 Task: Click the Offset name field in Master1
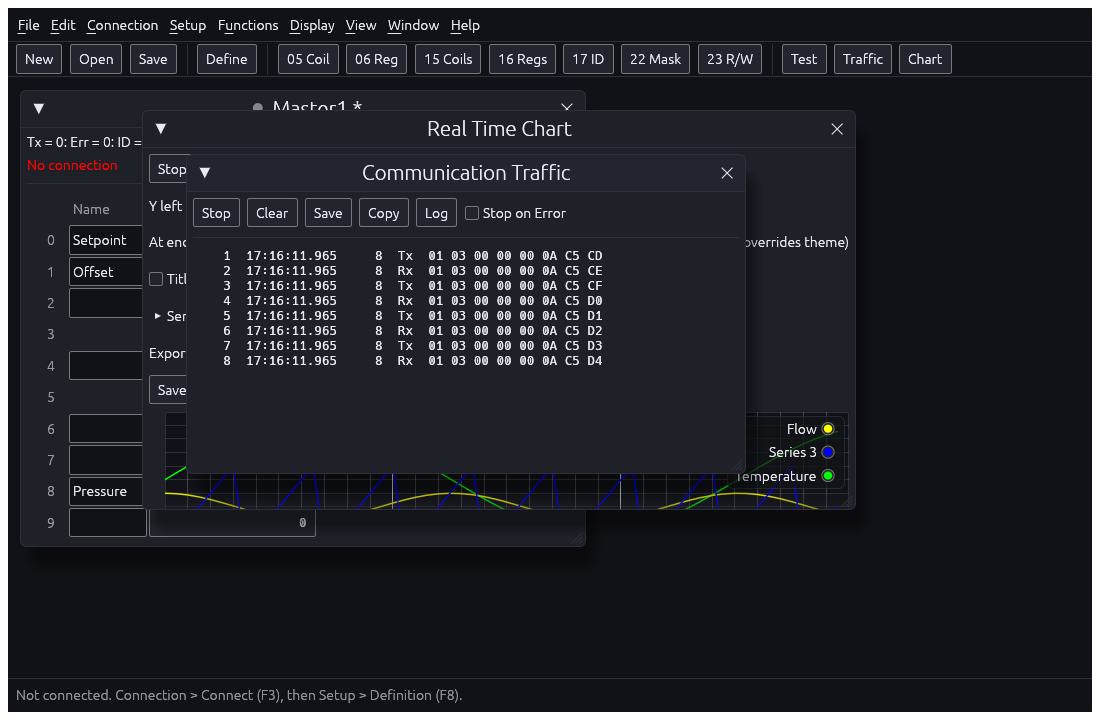pos(106,272)
